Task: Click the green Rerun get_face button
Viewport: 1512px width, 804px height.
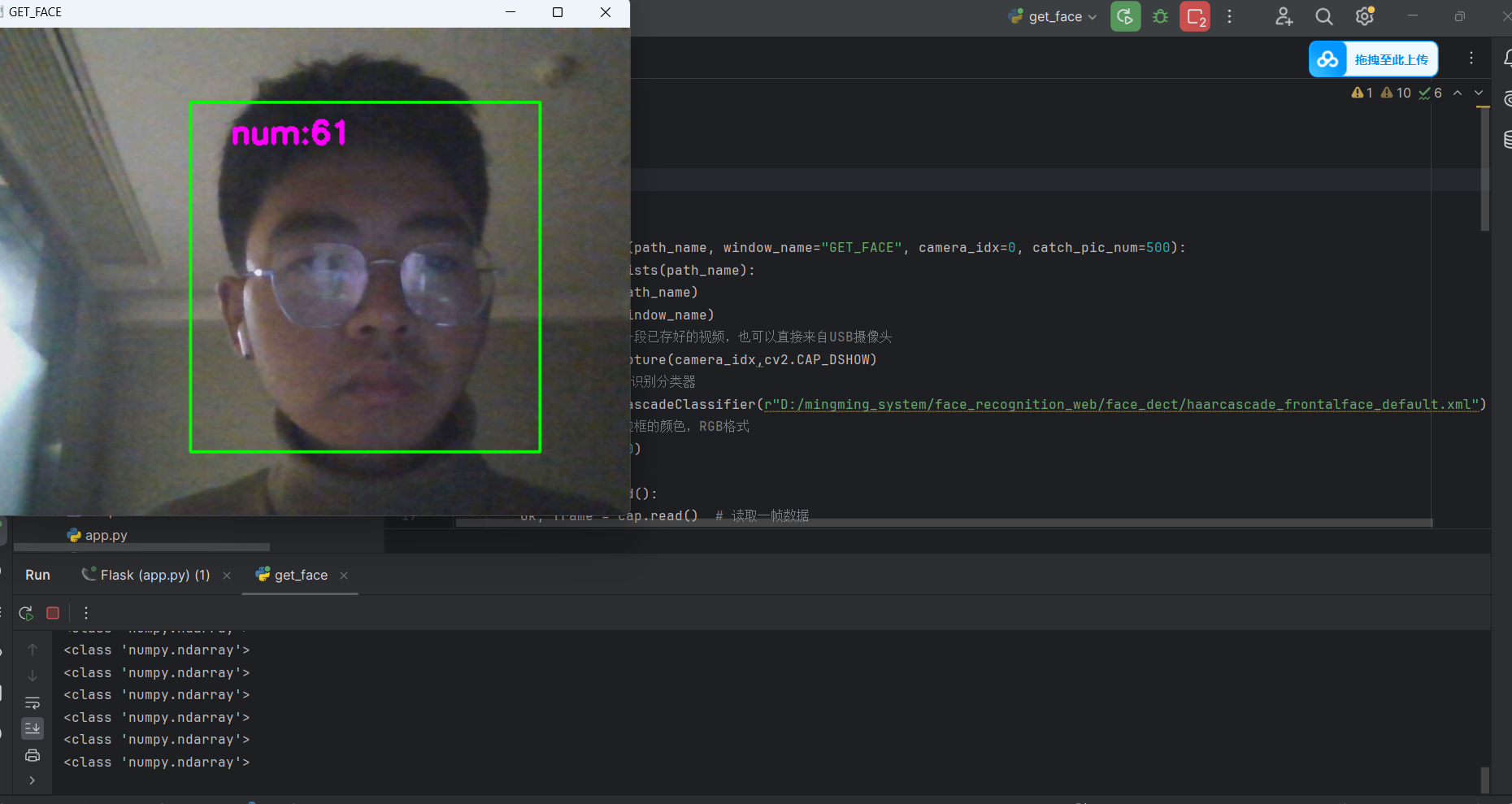Action: tap(1125, 16)
